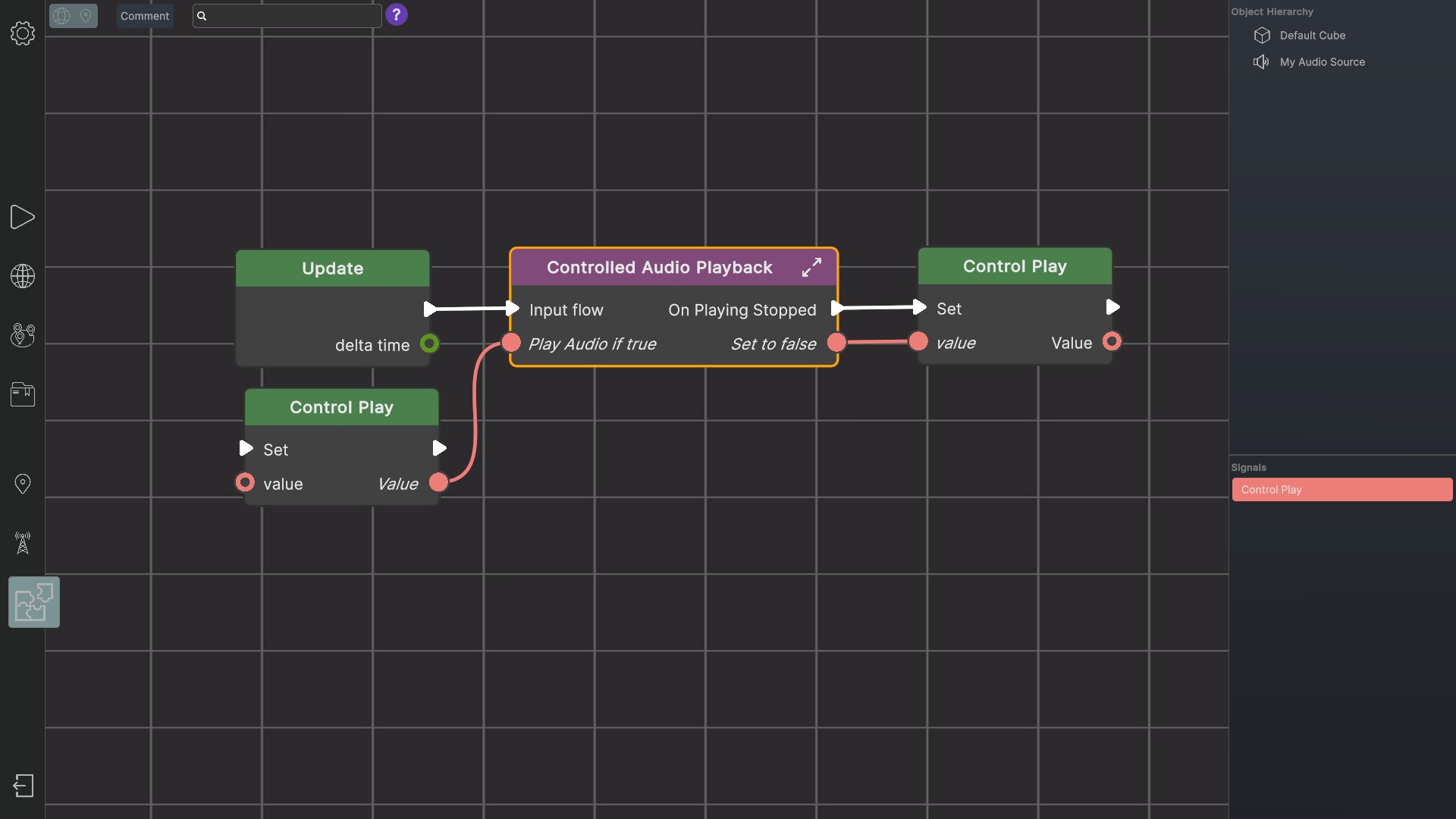Screen dimensions: 1456x819
Task: Select the location pin icon in sidebar
Action: (x=23, y=484)
